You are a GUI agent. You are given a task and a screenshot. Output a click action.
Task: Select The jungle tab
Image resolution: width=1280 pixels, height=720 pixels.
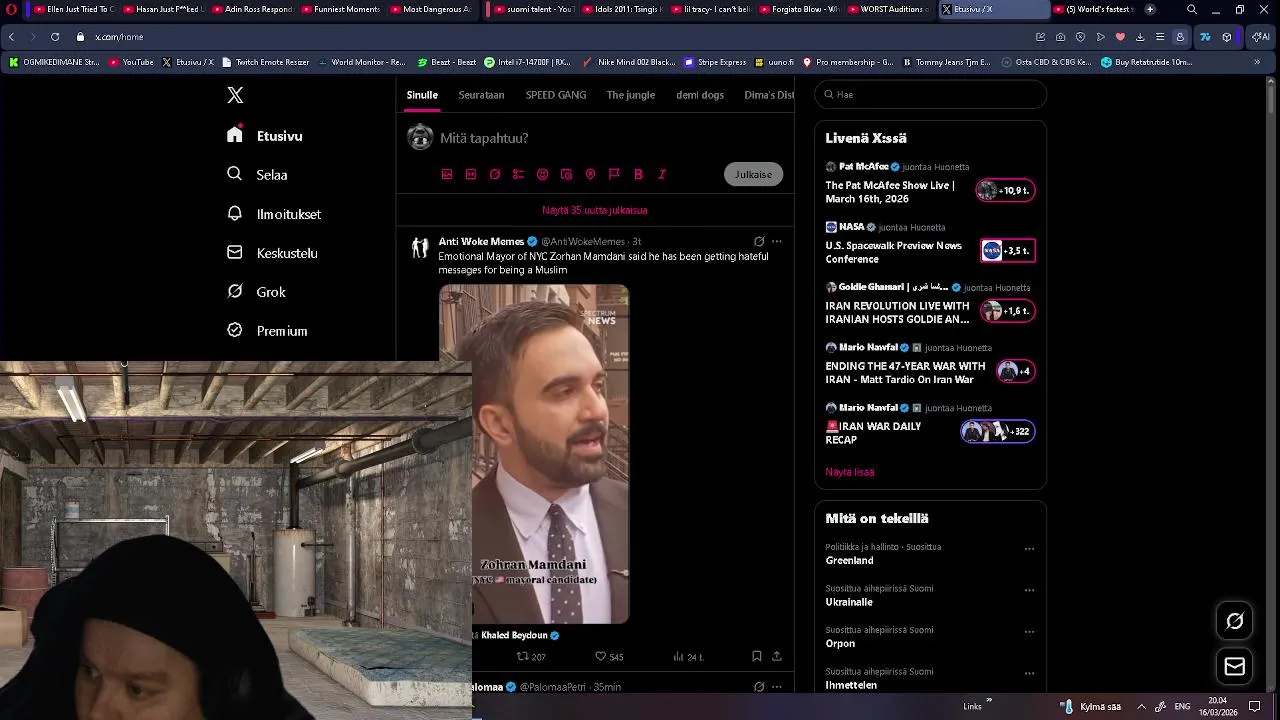pos(631,95)
